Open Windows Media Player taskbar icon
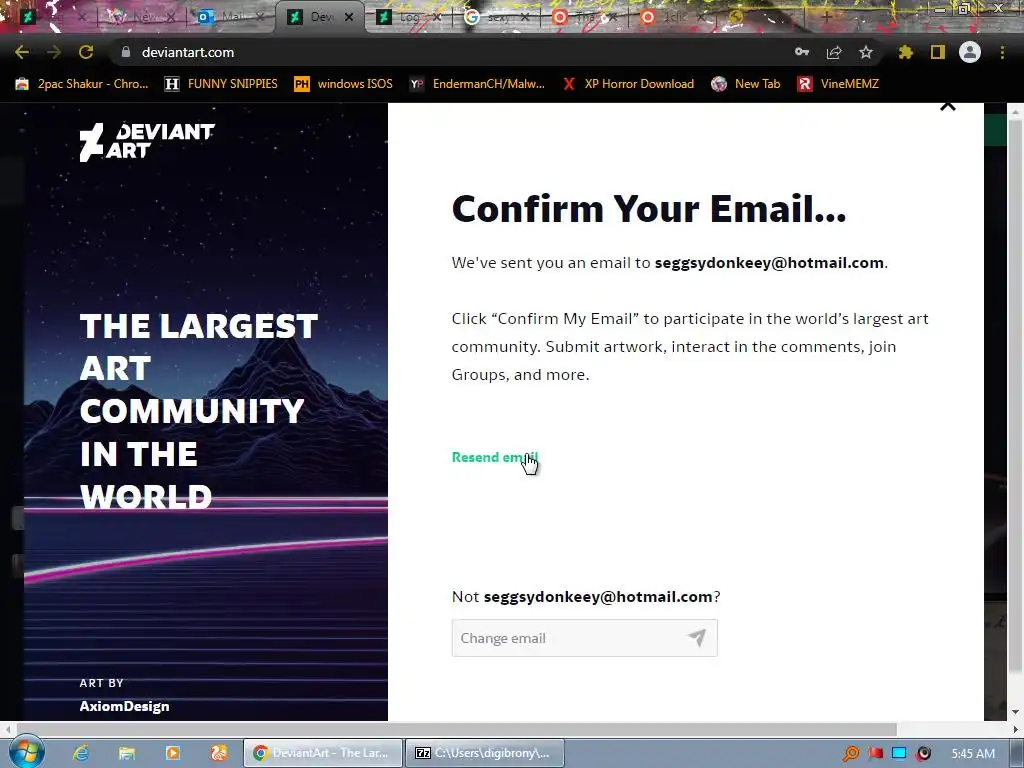 tap(172, 753)
